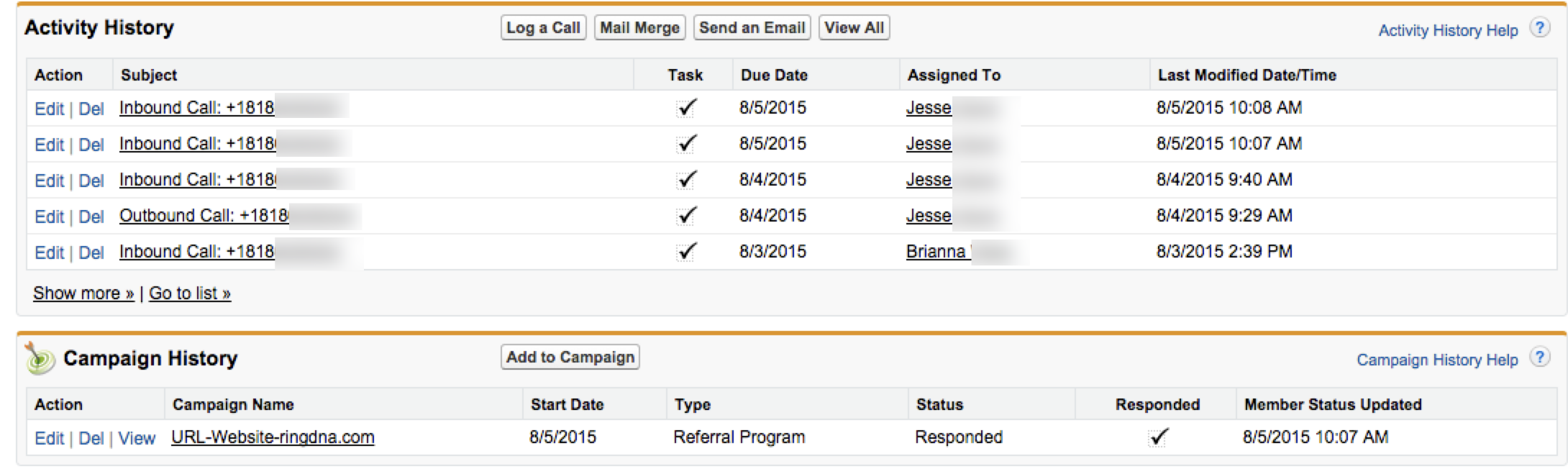1568x469 pixels.
Task: Toggle Responded checkmark for URL-Website-ringdna.com campaign
Action: click(x=1157, y=437)
